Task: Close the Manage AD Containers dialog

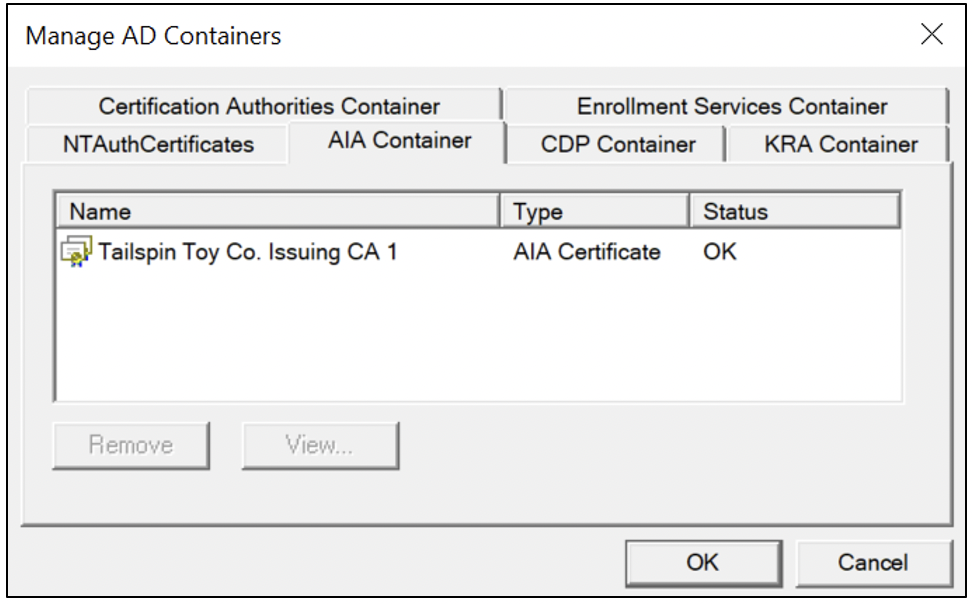Action: point(932,34)
